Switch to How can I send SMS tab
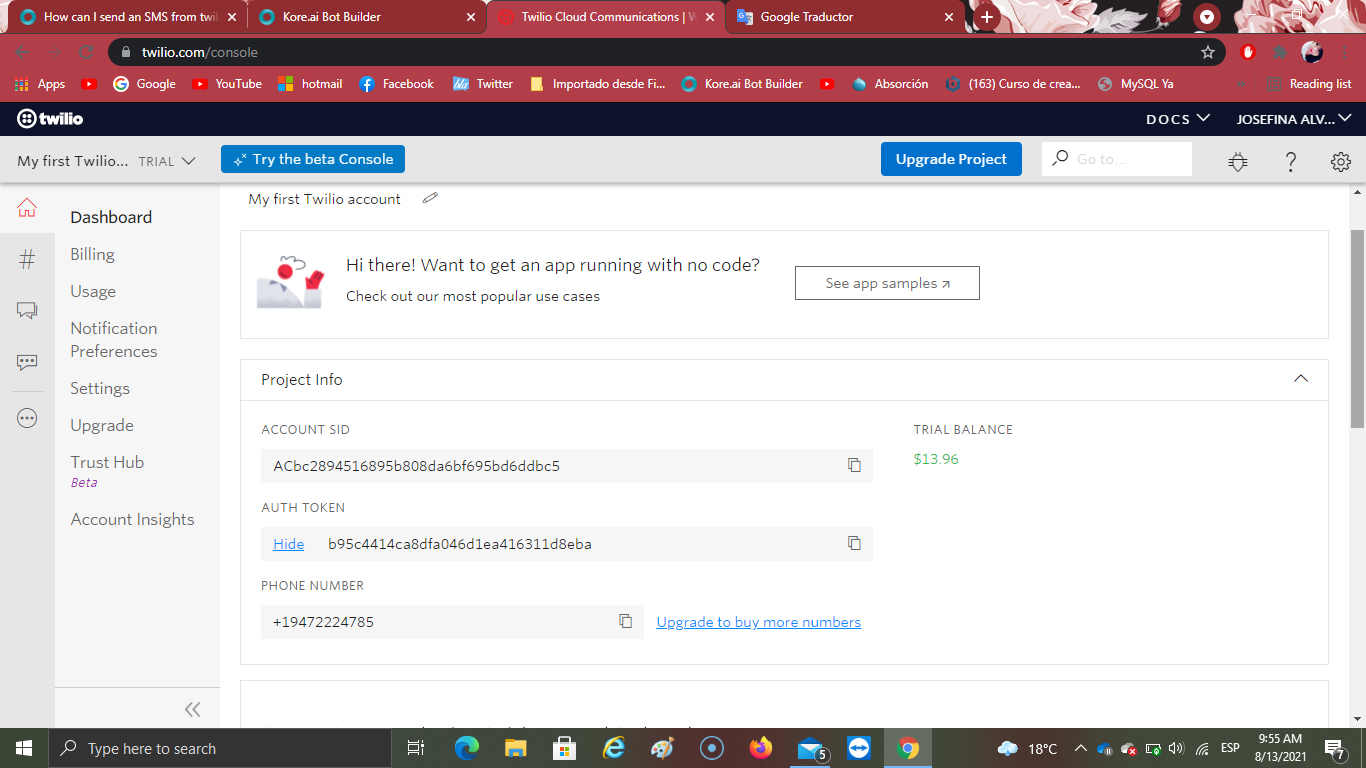Screen dimensions: 1366x768 (x=129, y=17)
